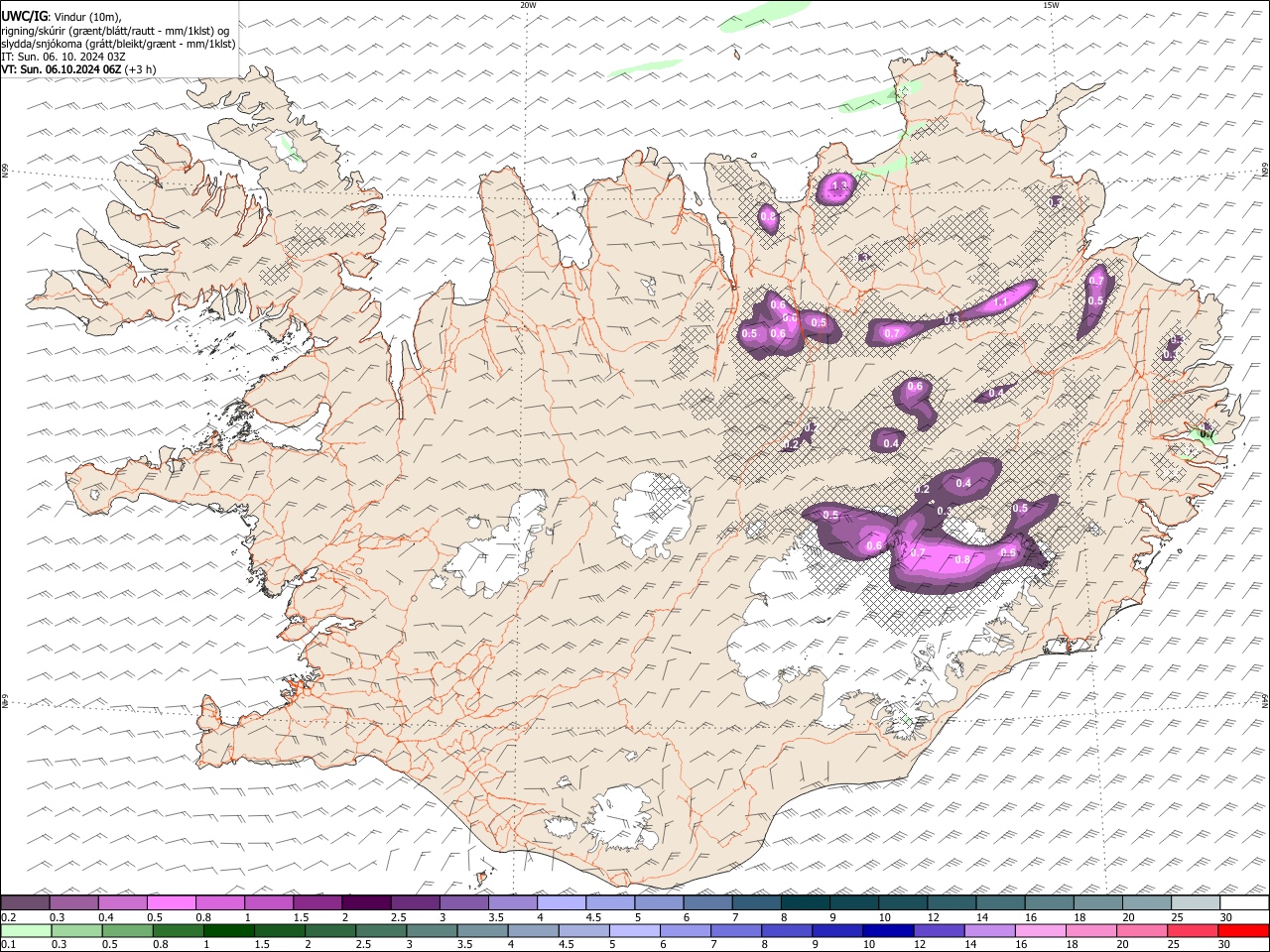Screen dimensions: 1270x952
Task: Click the 20W longitude label
Action: [528, 5]
